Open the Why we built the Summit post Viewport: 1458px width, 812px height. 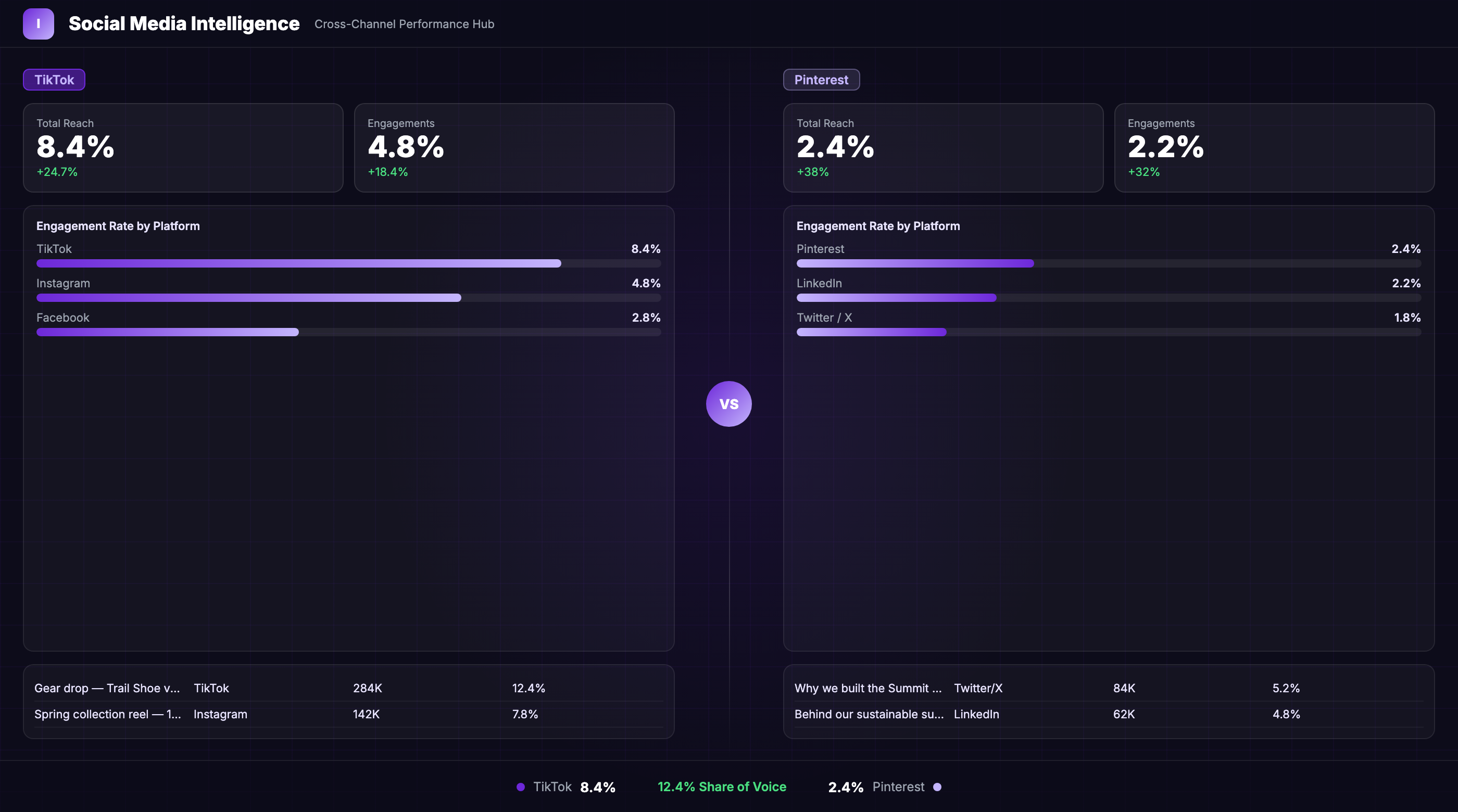(868, 689)
